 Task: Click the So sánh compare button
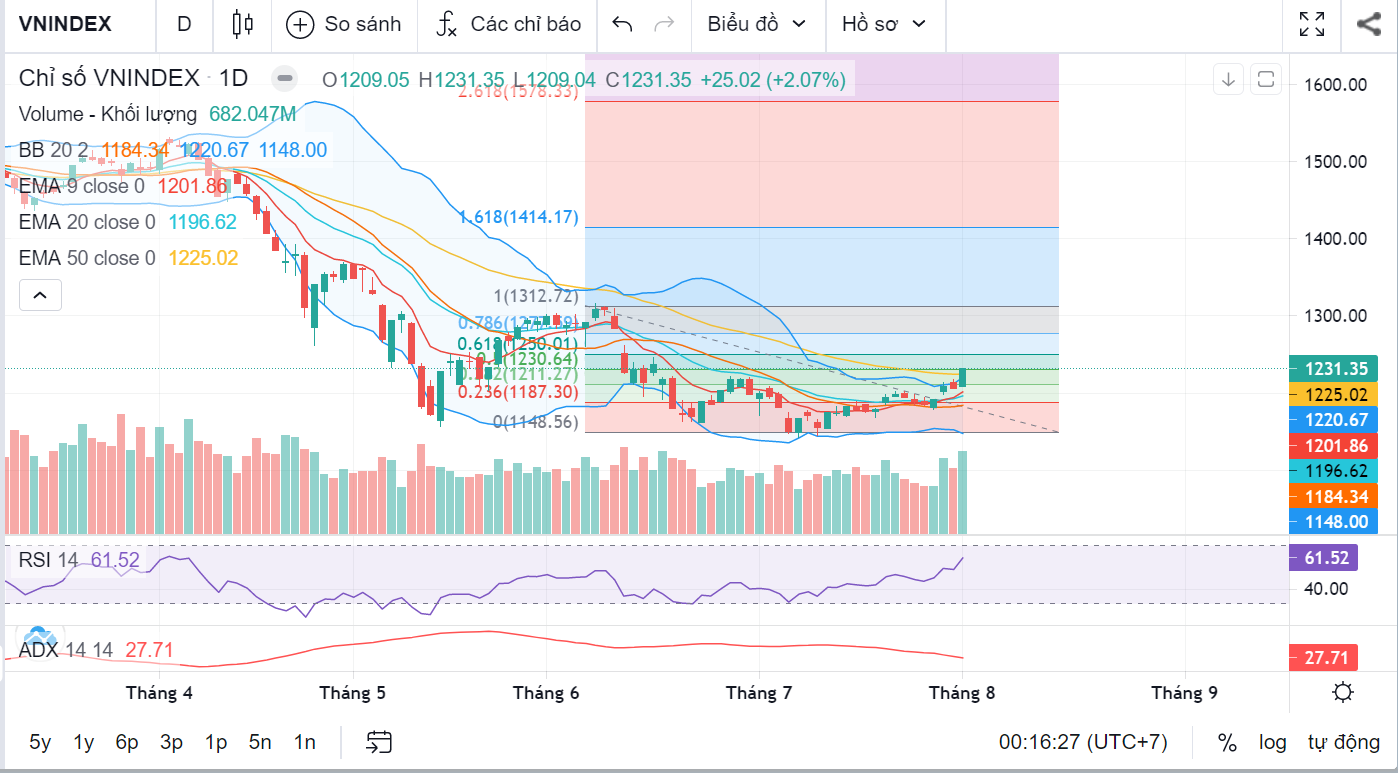click(344, 25)
